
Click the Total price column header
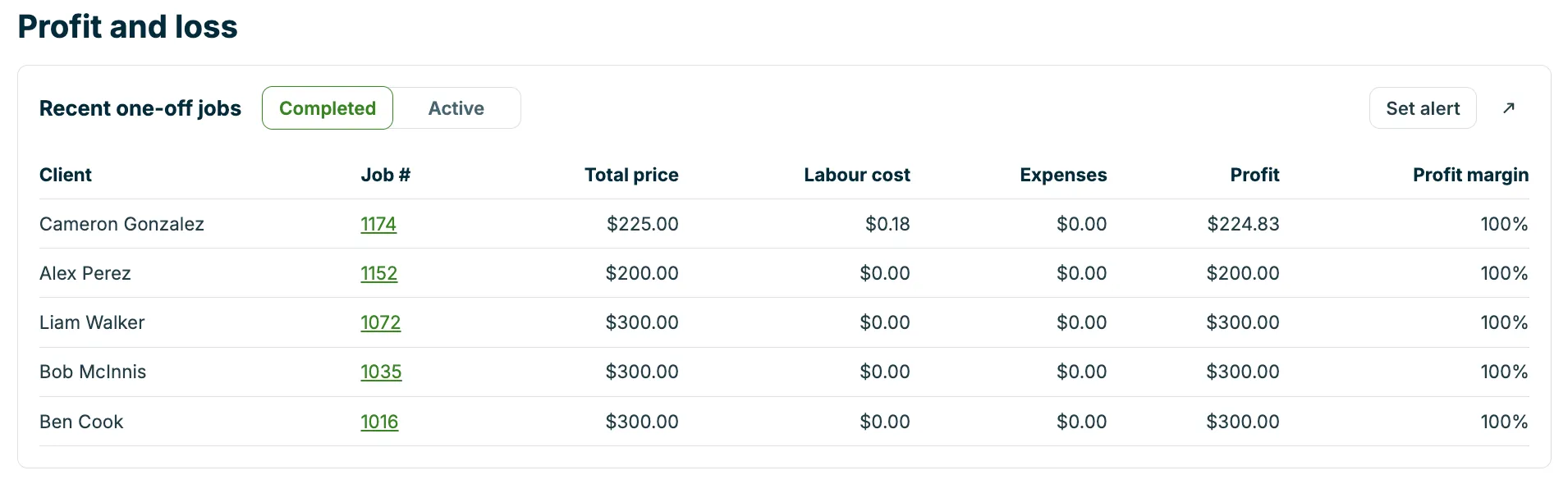(x=631, y=175)
